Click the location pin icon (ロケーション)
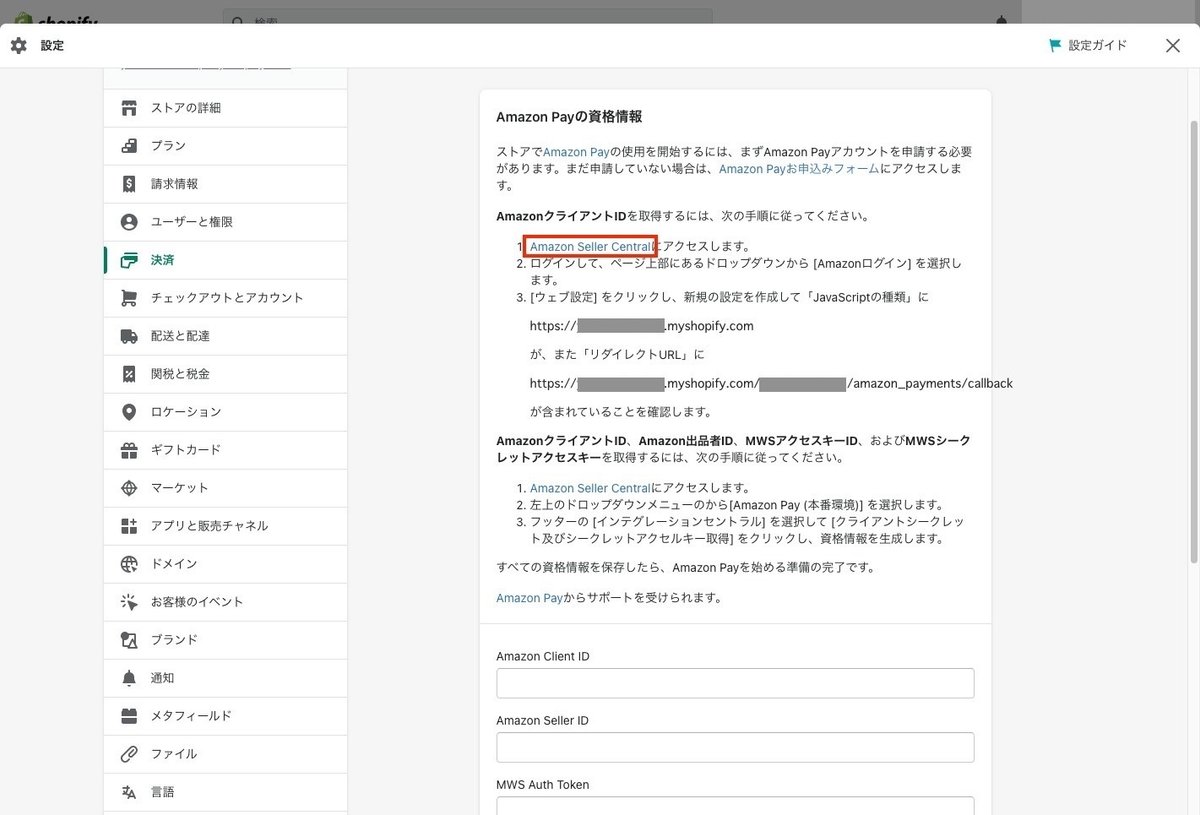The height and width of the screenshot is (815, 1200). [x=129, y=412]
